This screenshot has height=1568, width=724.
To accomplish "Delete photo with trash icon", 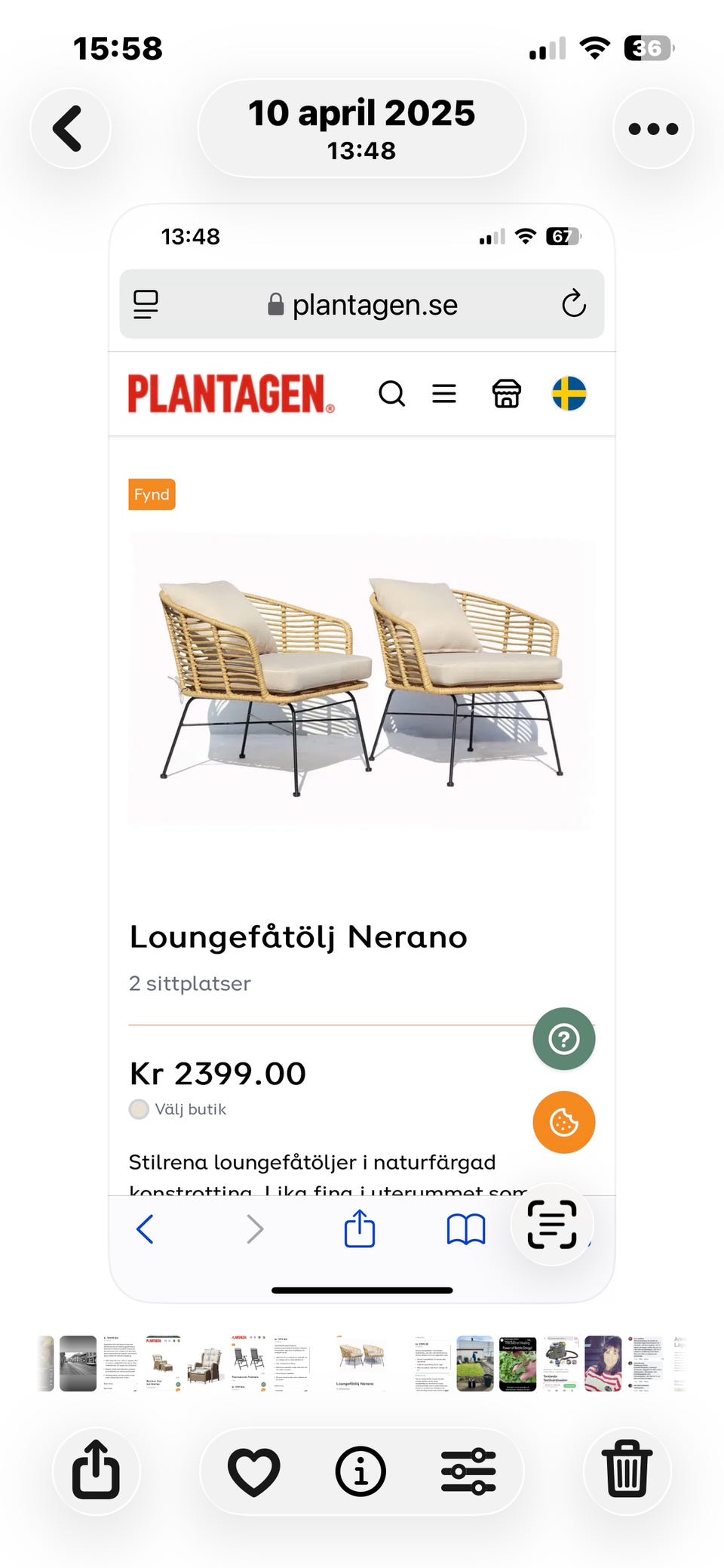I will [627, 1470].
